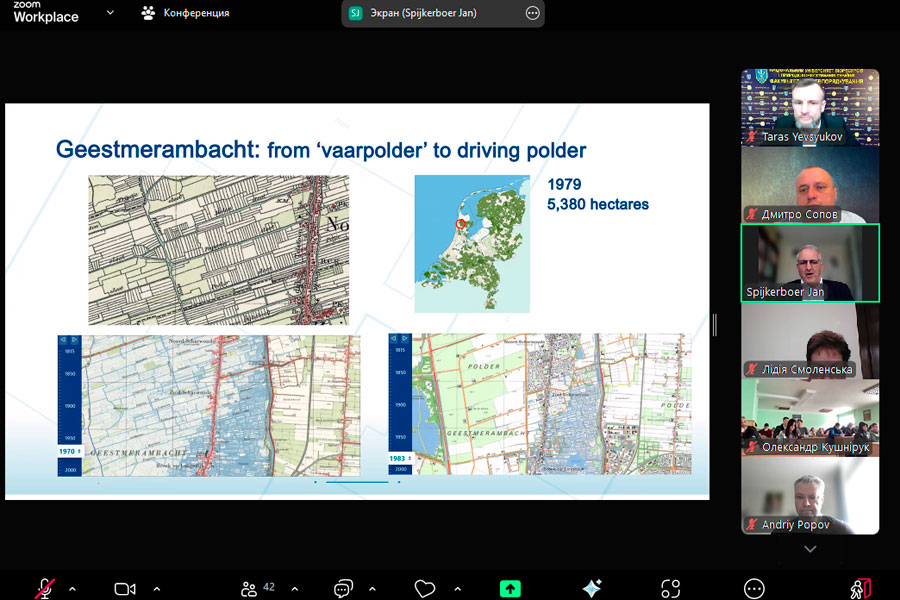Select Лідія Смоленська video thumbnail

(810, 340)
